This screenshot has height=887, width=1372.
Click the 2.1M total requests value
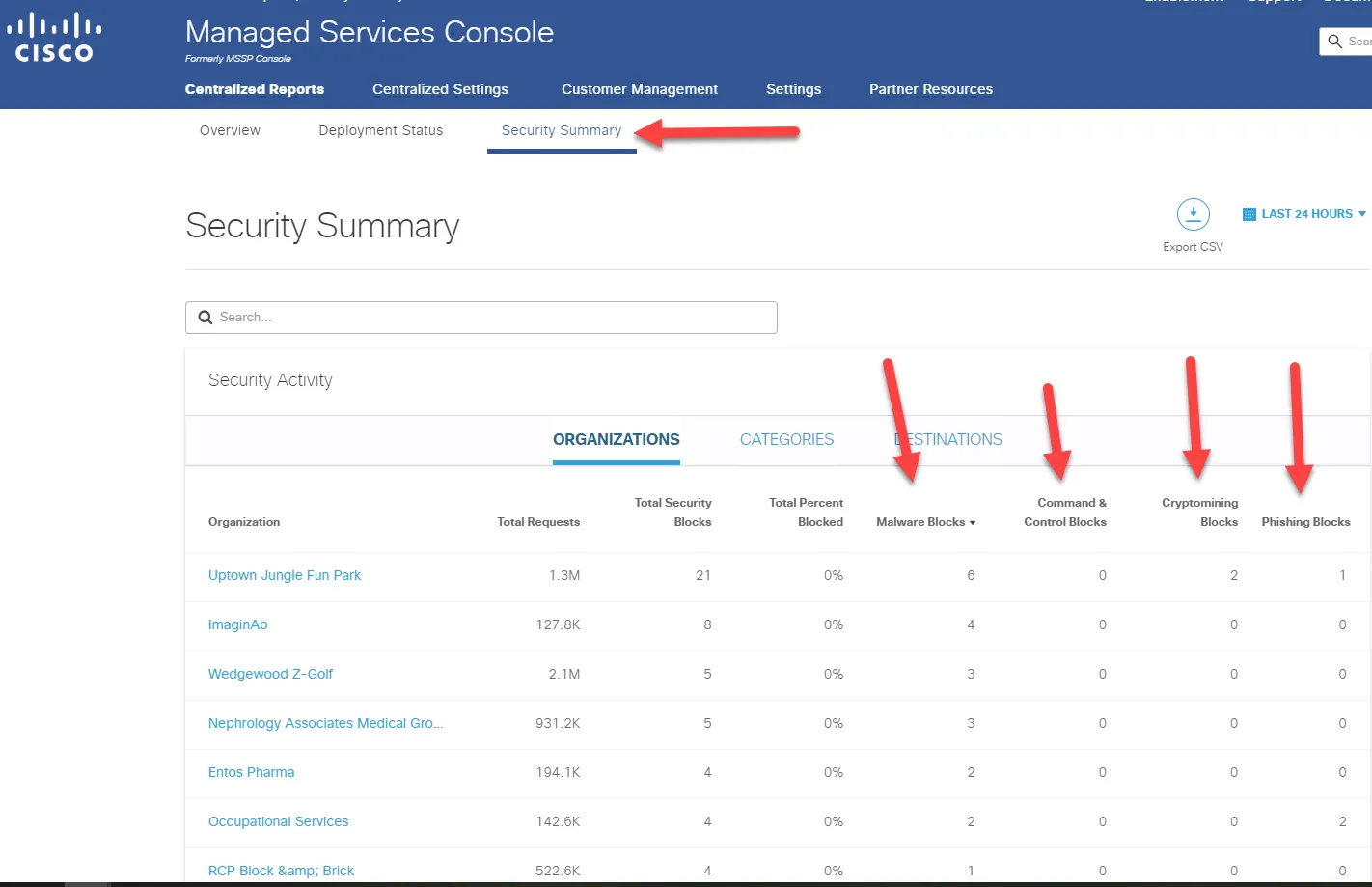[x=564, y=674]
